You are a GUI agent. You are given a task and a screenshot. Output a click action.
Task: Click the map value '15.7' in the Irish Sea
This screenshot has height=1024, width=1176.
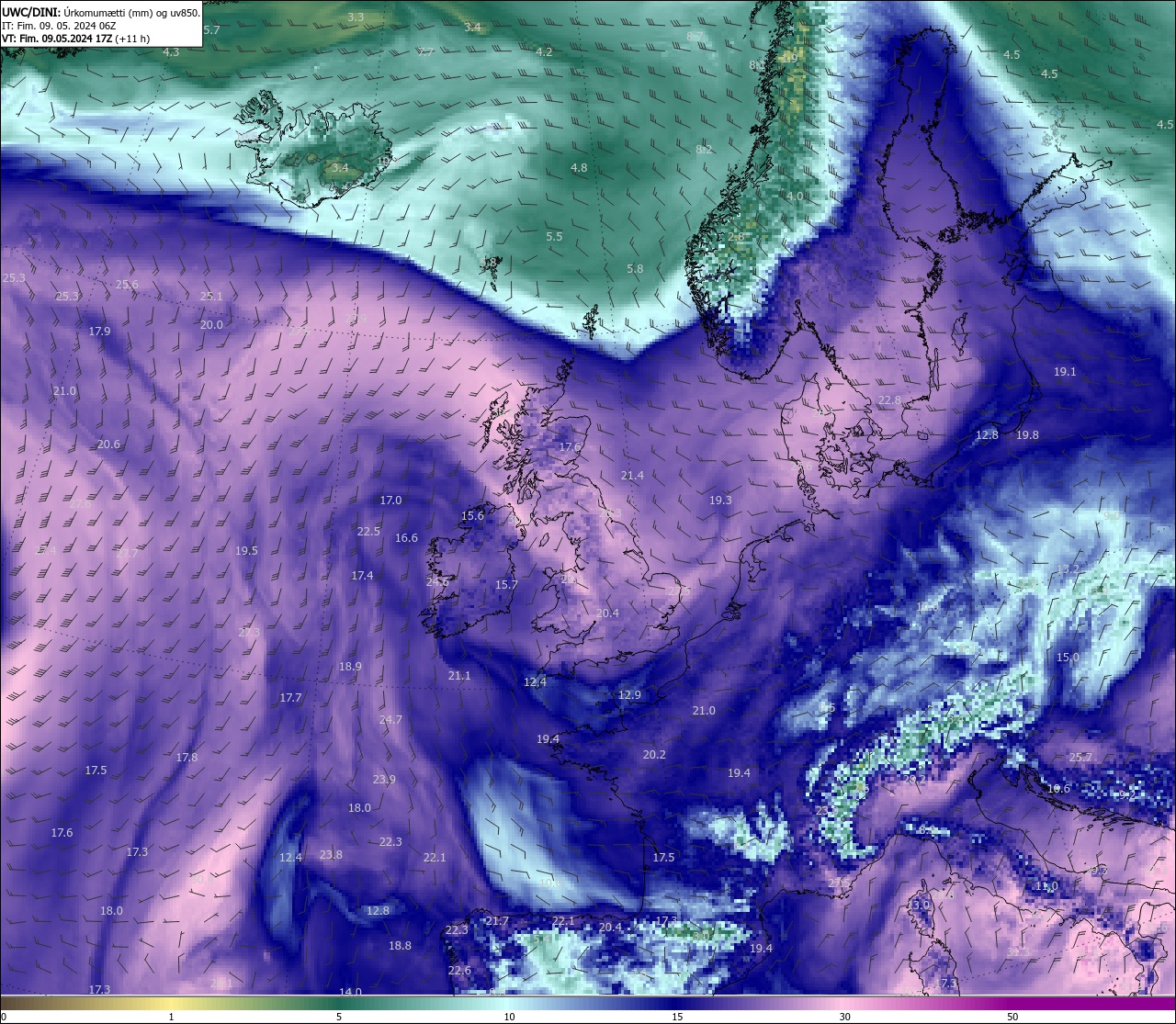point(506,585)
